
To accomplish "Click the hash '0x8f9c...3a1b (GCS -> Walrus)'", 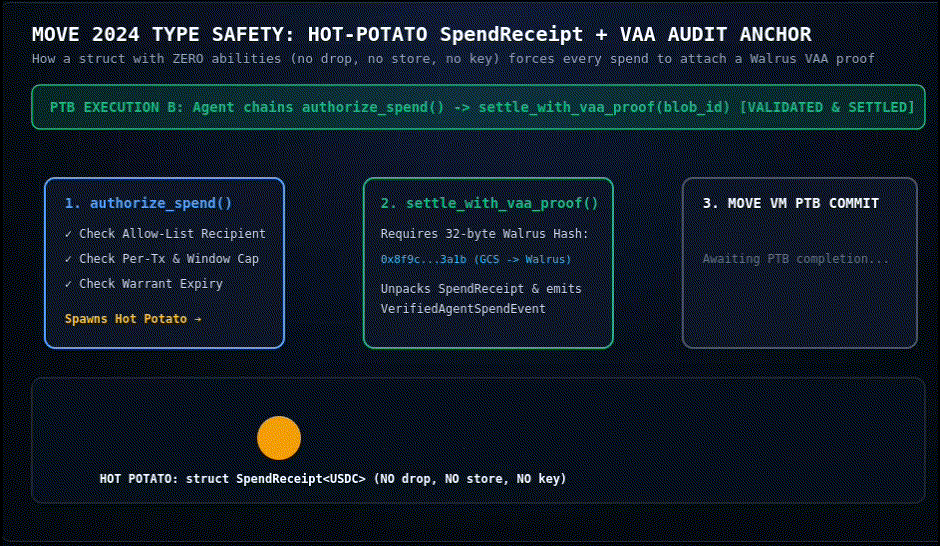I will point(476,260).
